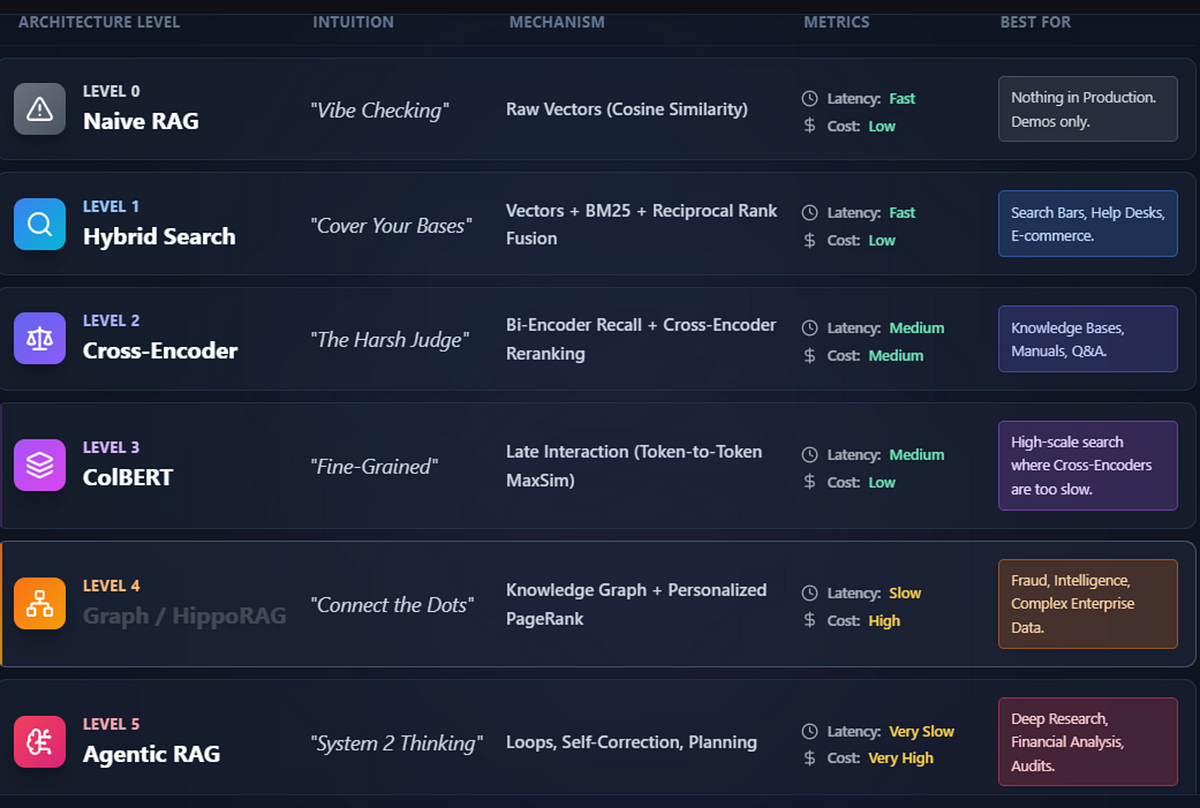Click Loops, Self-Correction, Planning text
The height and width of the screenshot is (808, 1200).
pos(631,742)
